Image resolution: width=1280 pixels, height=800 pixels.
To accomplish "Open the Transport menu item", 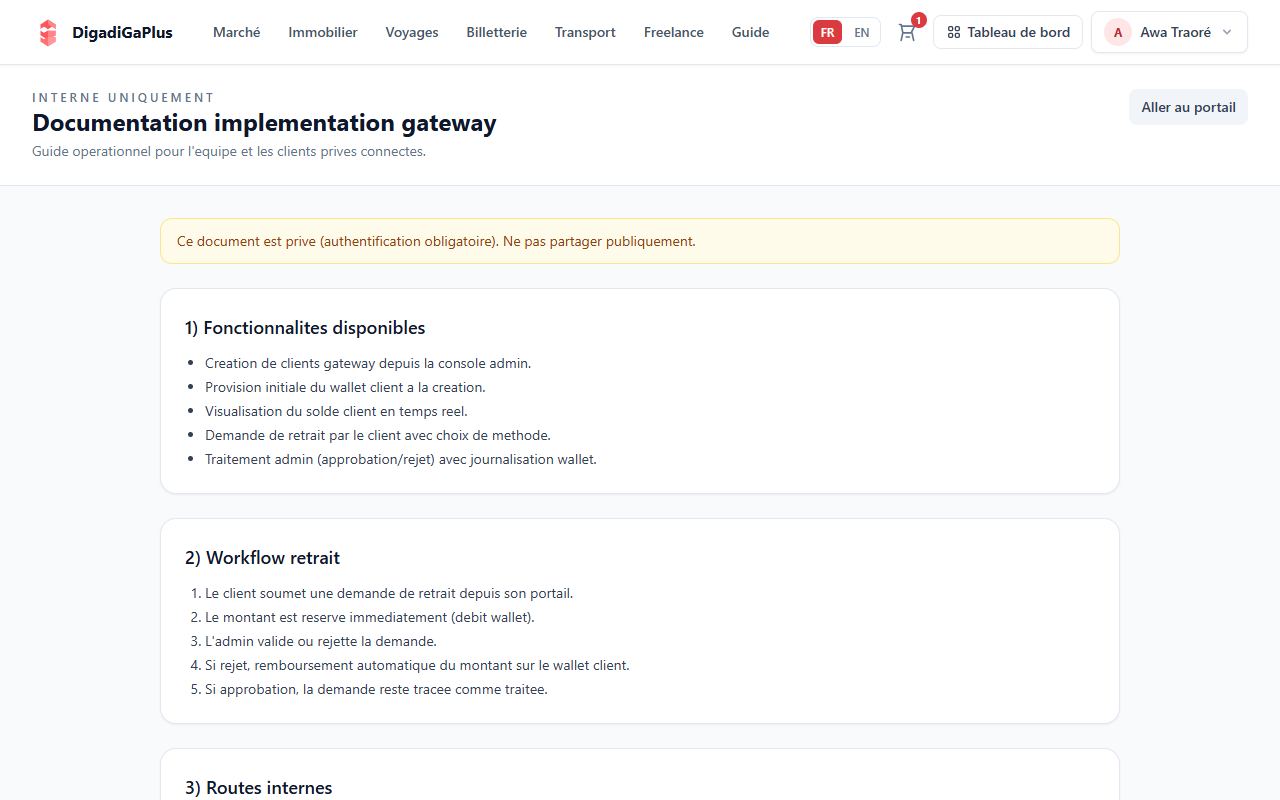I will coord(585,32).
